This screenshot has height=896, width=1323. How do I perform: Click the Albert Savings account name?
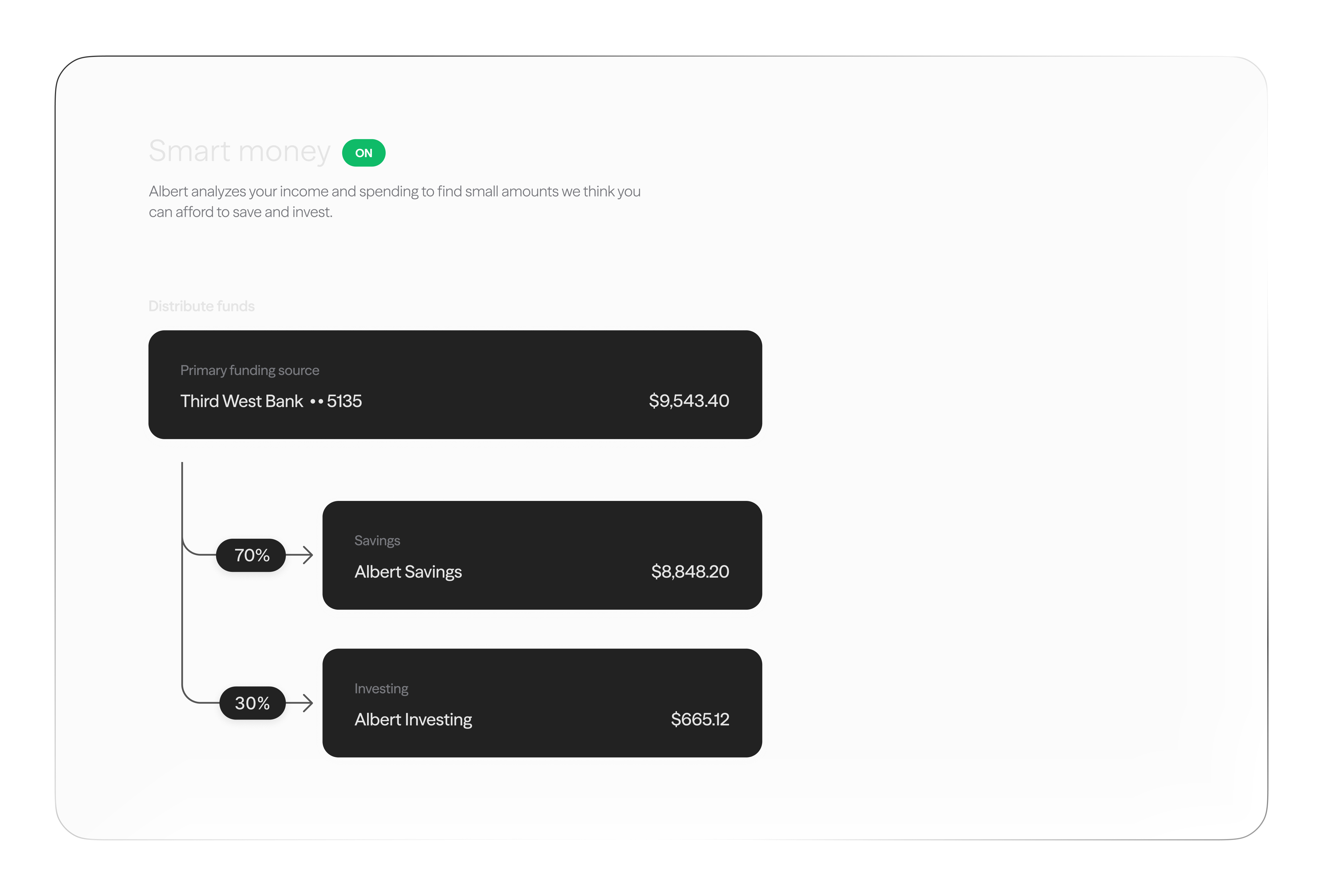point(408,572)
